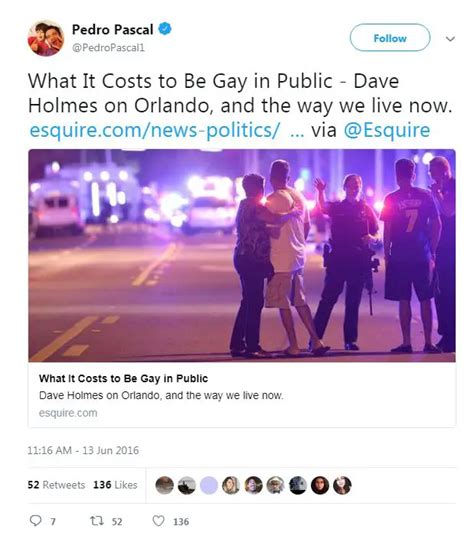
Task: Click the first liker avatar
Action: [165, 485]
